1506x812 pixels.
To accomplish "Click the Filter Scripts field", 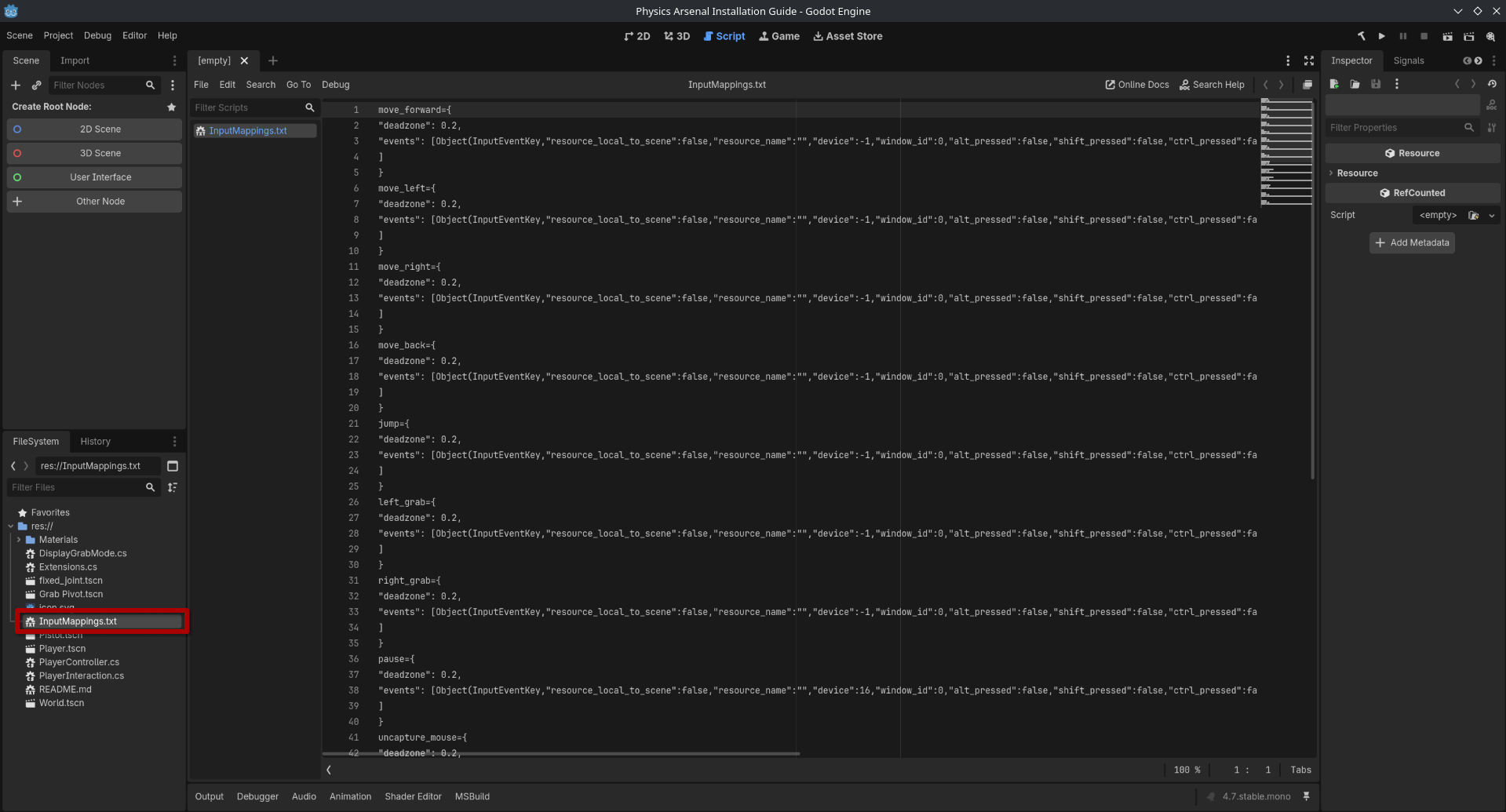I will 254,107.
